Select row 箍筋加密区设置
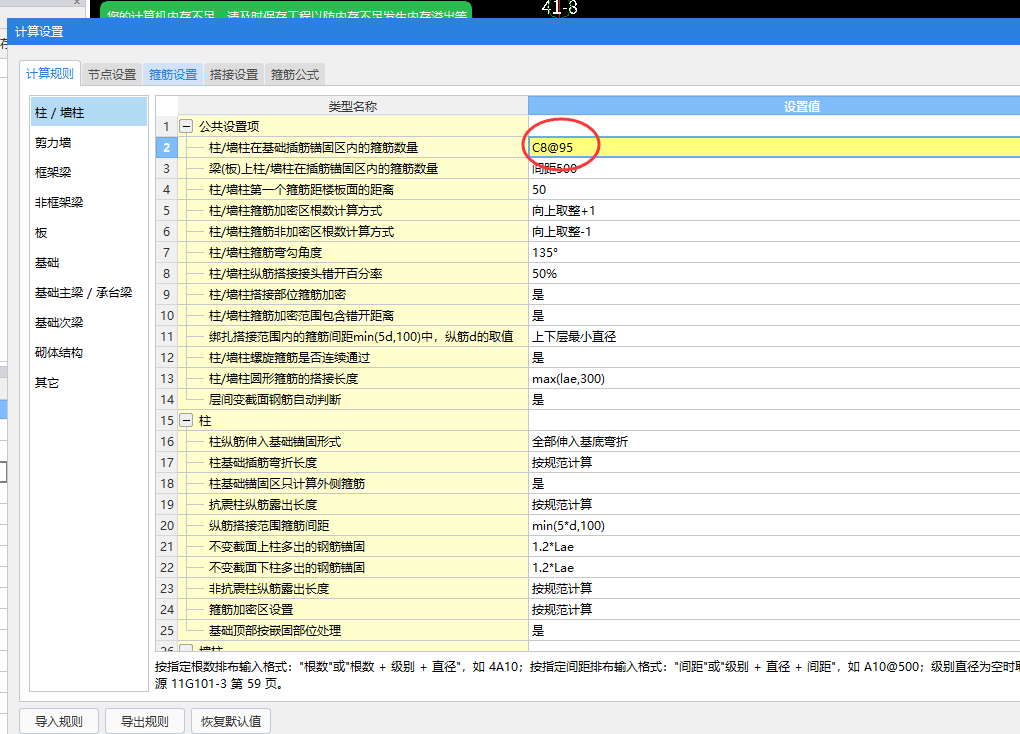This screenshot has height=734, width=1020. (353, 609)
